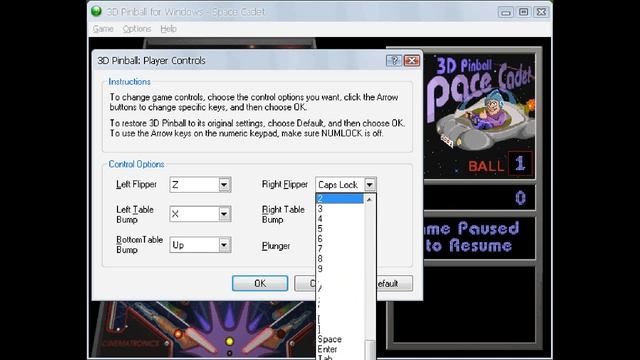Click the dropdown list scrollbar thumb

370,350
